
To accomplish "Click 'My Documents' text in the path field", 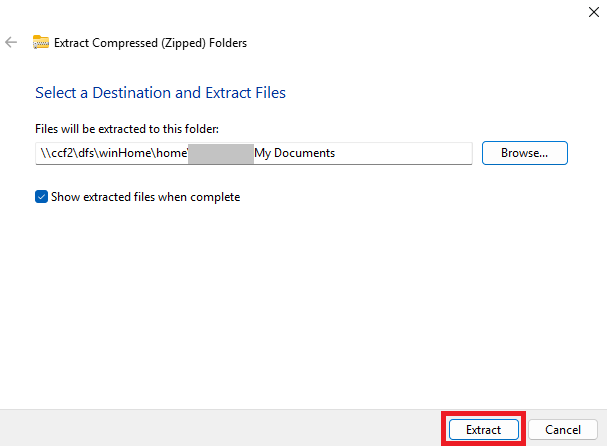I will pyautogui.click(x=294, y=153).
